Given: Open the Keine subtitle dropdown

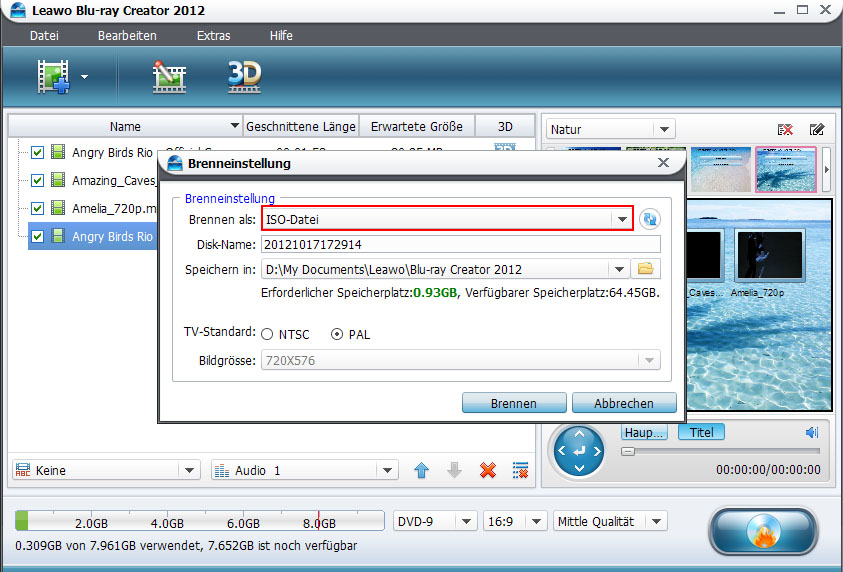Looking at the screenshot, I should 106,470.
